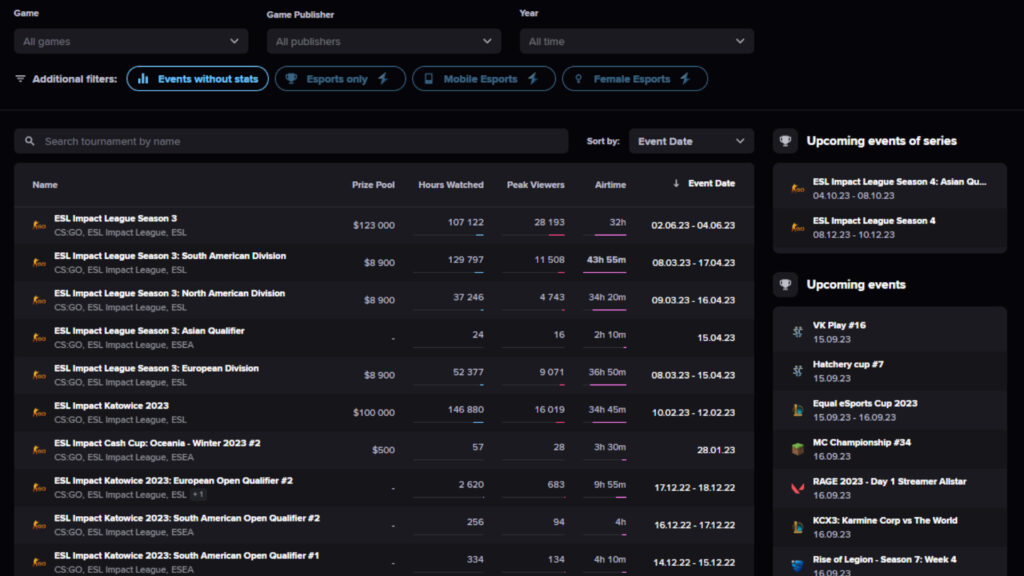Toggle the Events without stats filter
The width and height of the screenshot is (1024, 576).
click(197, 78)
